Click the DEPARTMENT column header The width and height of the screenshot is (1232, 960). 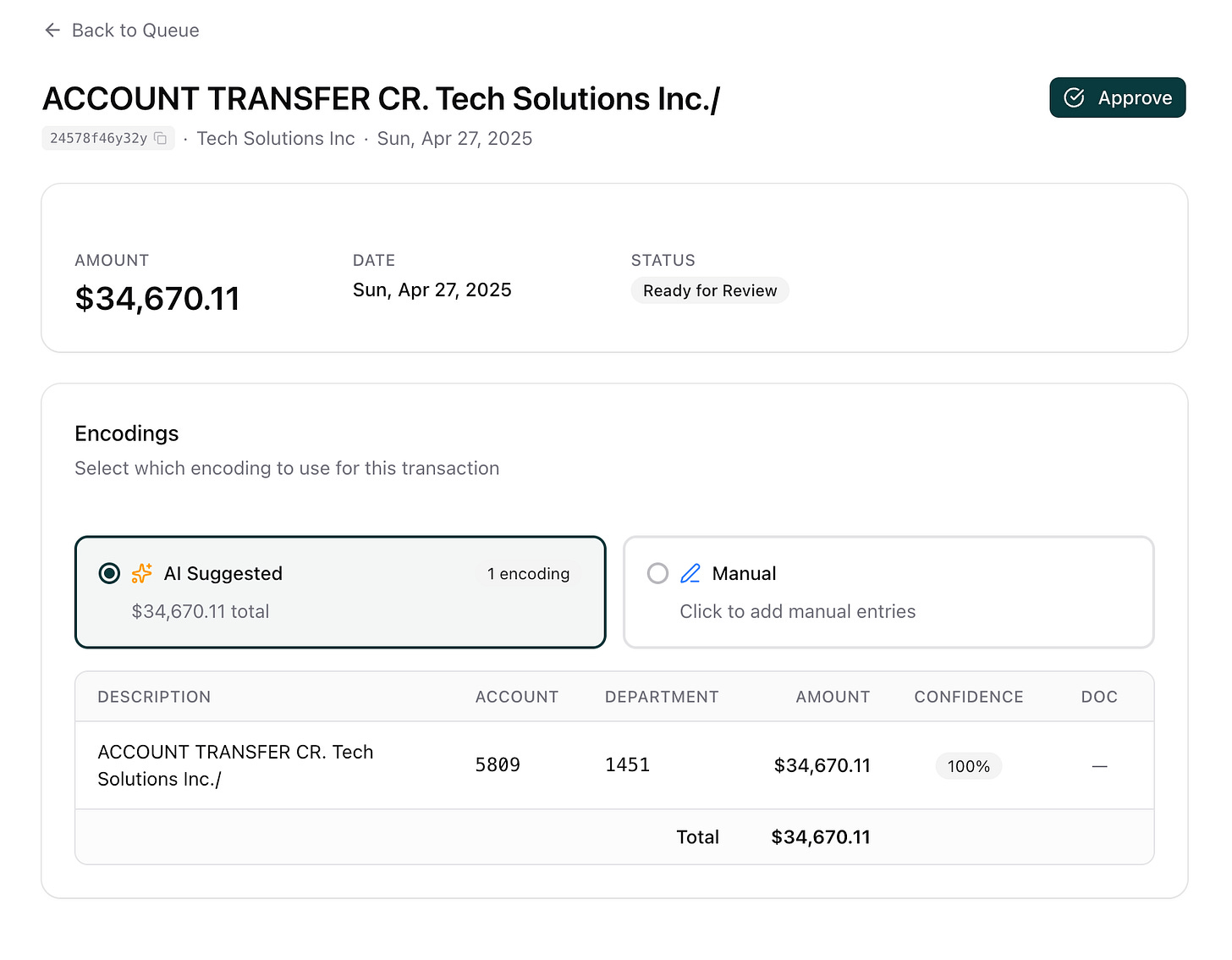pyautogui.click(x=662, y=697)
